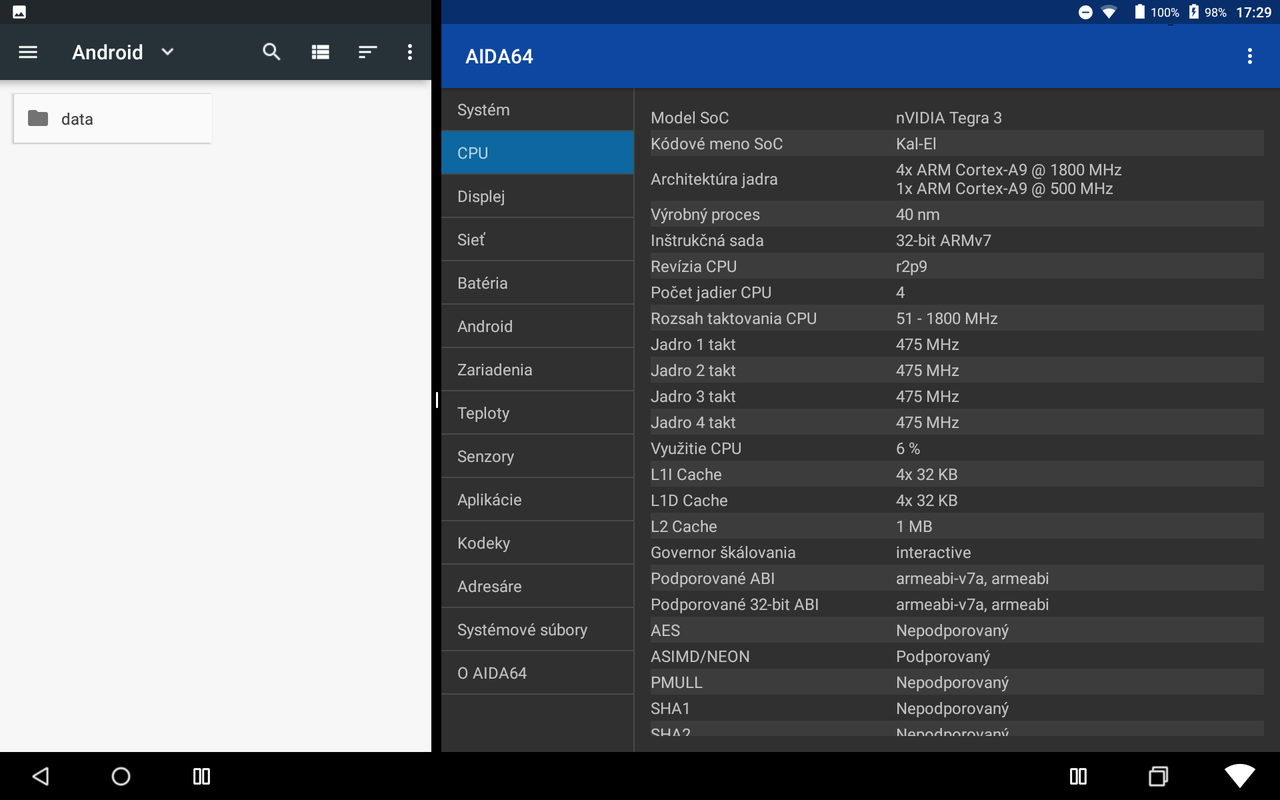The height and width of the screenshot is (800, 1280).
Task: Select the Výrobný proces label
Action: coord(705,214)
